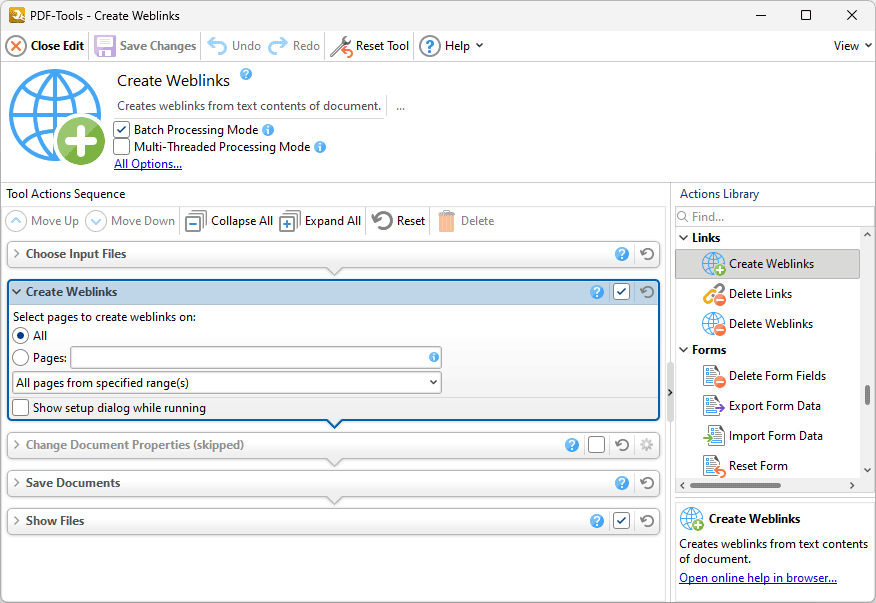Select Import Form Data action

768,436
